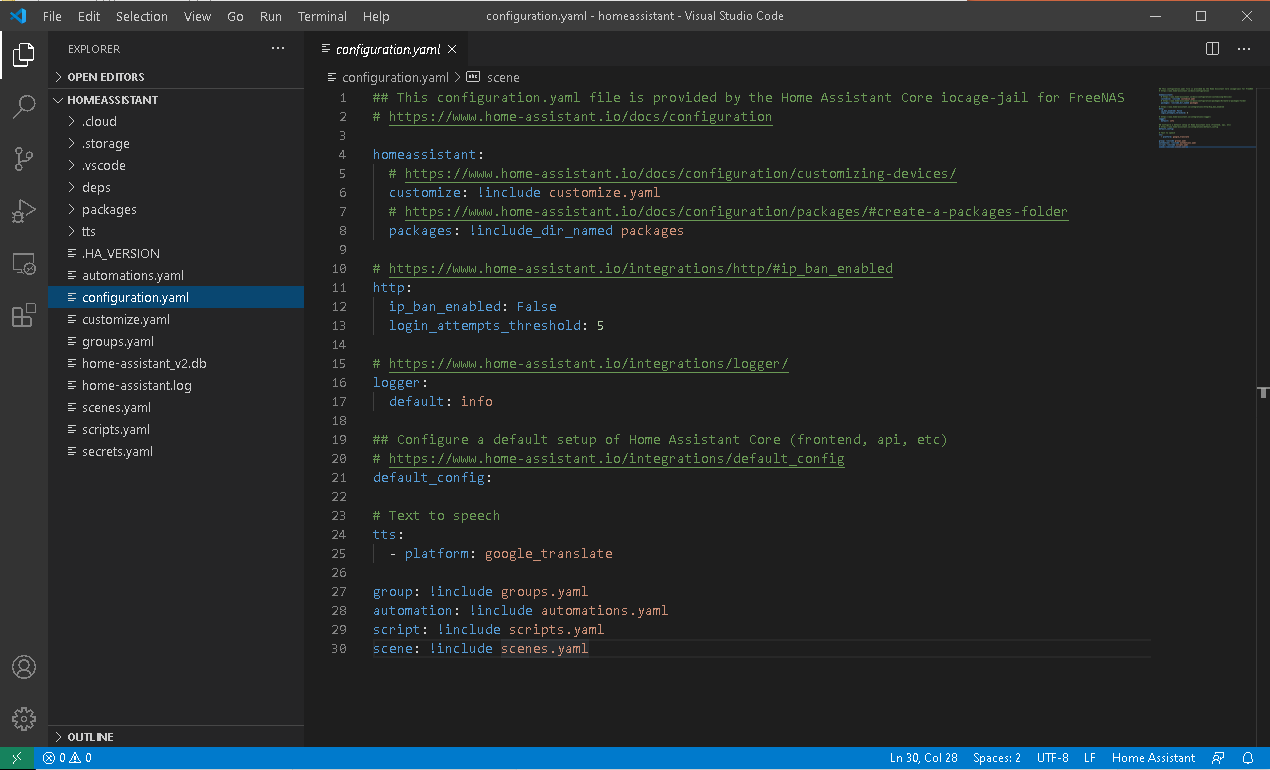Open the Explorer view in activity bar
The width and height of the screenshot is (1270, 770).
click(24, 55)
